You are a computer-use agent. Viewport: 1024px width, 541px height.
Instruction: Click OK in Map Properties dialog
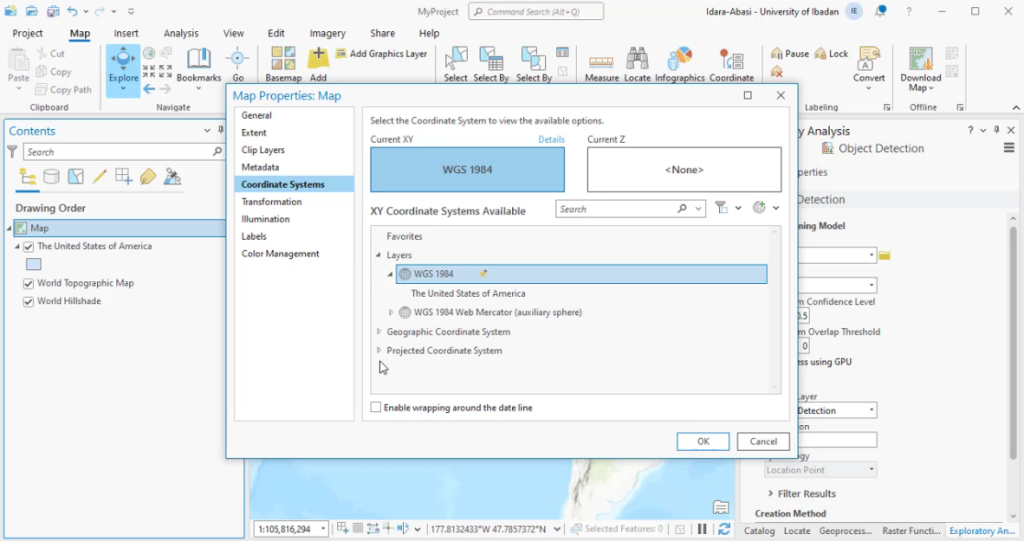click(x=703, y=442)
